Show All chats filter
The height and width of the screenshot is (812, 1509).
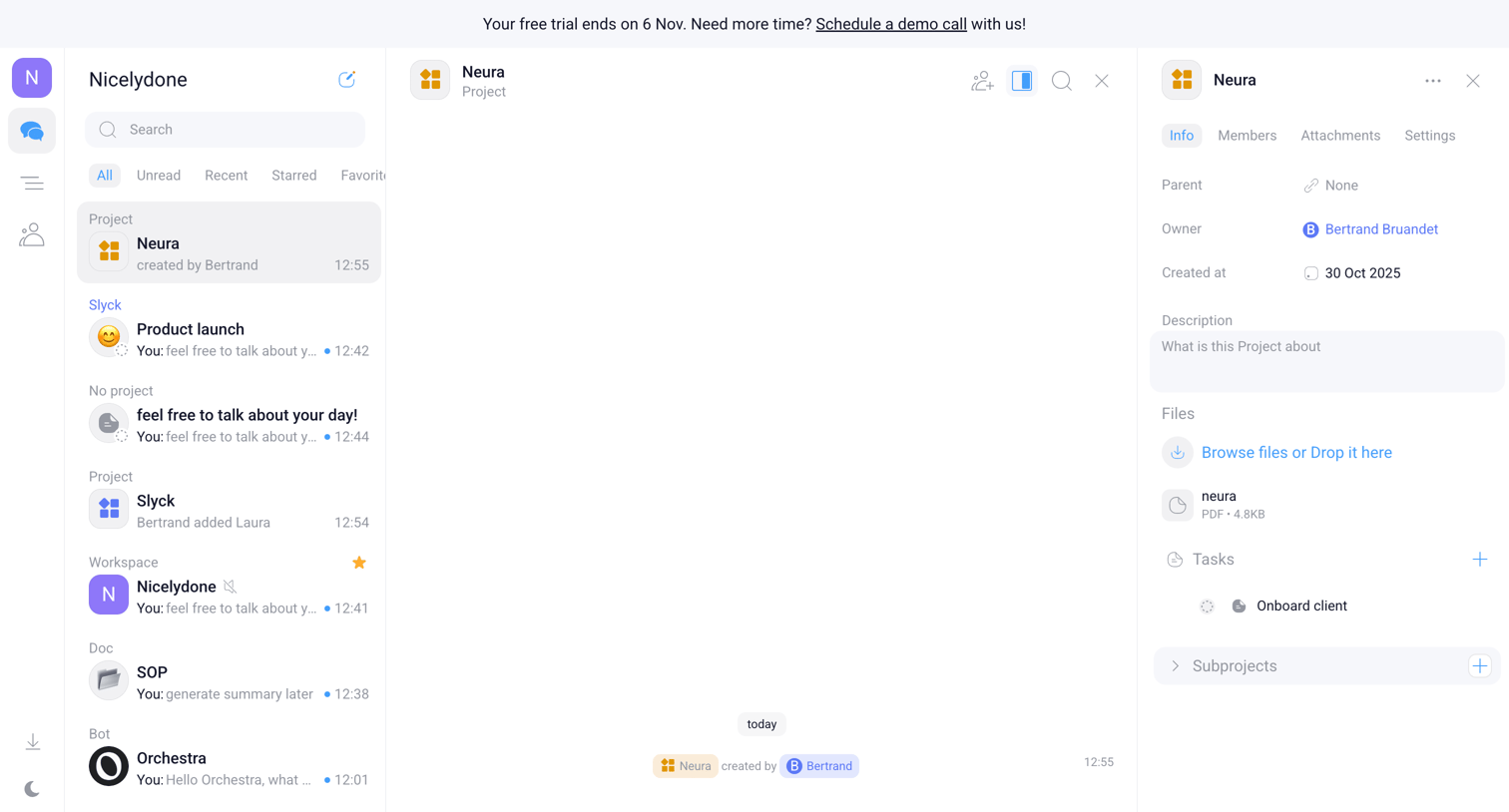coord(105,176)
